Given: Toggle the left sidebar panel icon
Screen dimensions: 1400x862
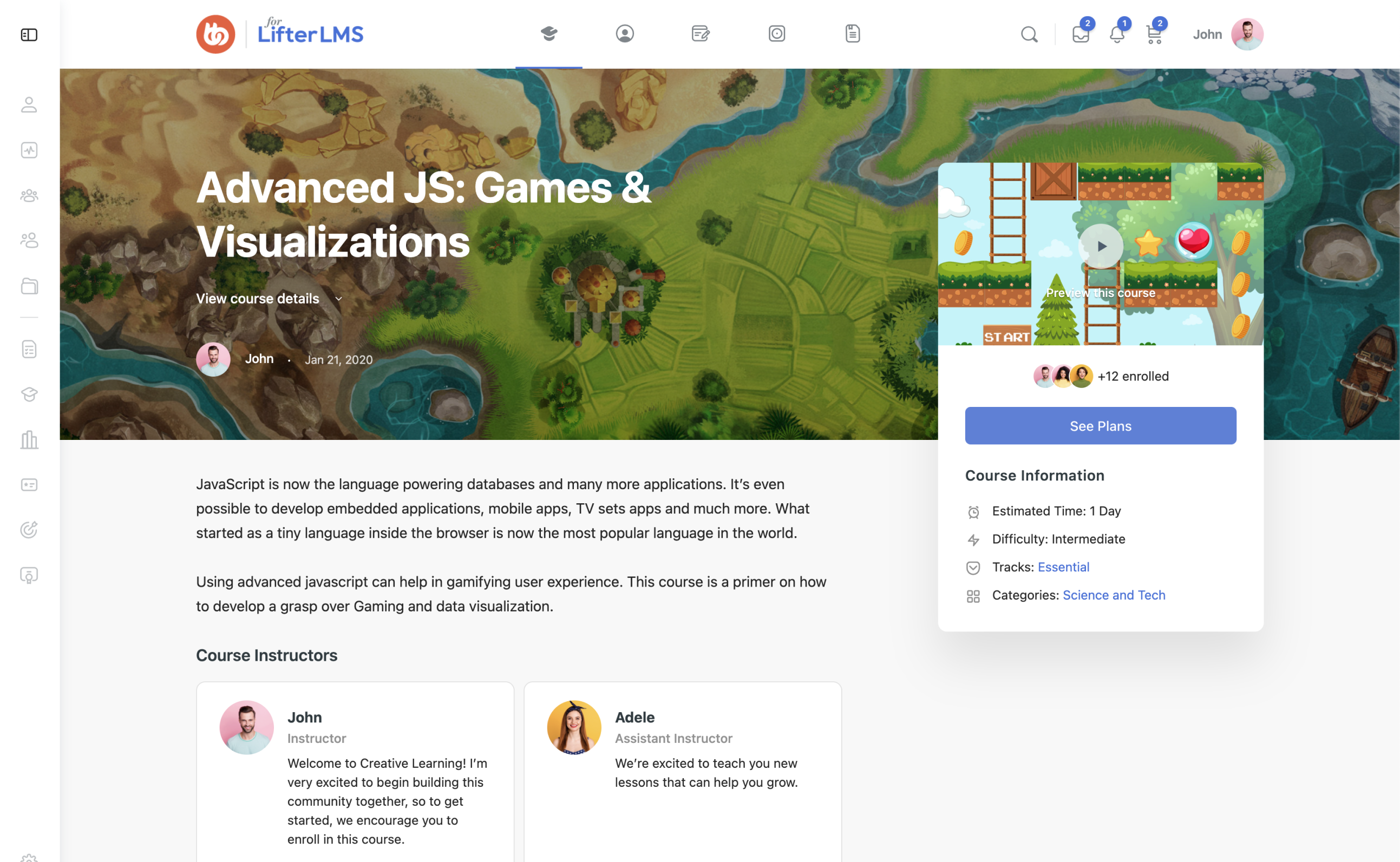Looking at the screenshot, I should (29, 35).
